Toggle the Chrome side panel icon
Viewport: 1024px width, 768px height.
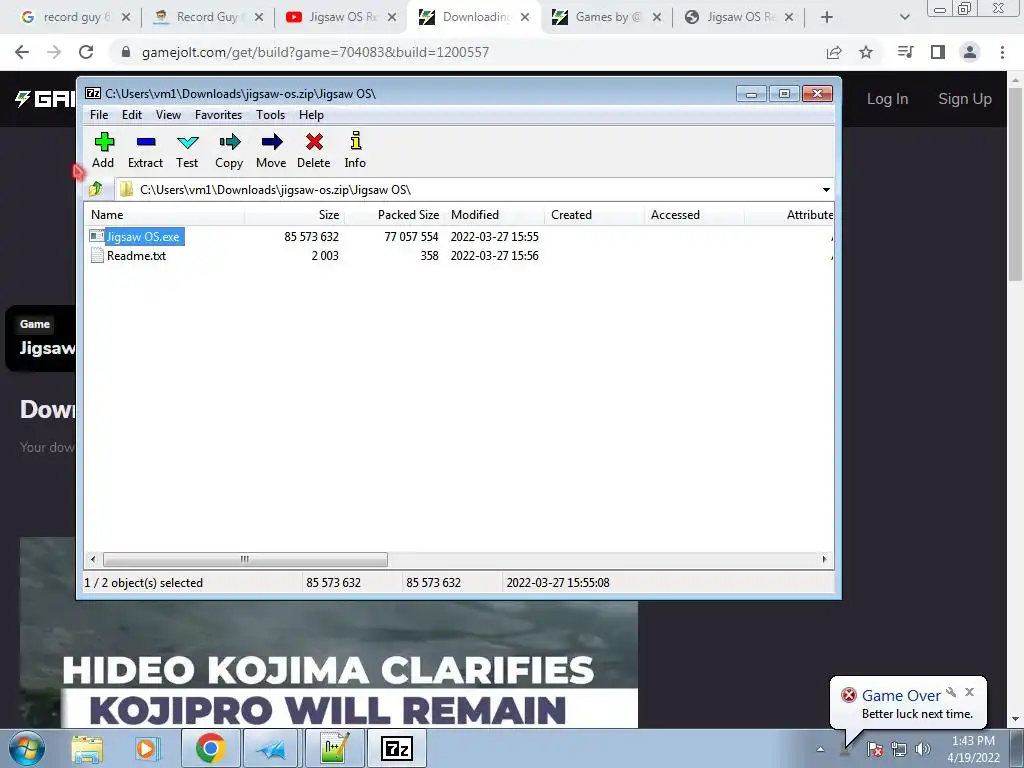938,52
